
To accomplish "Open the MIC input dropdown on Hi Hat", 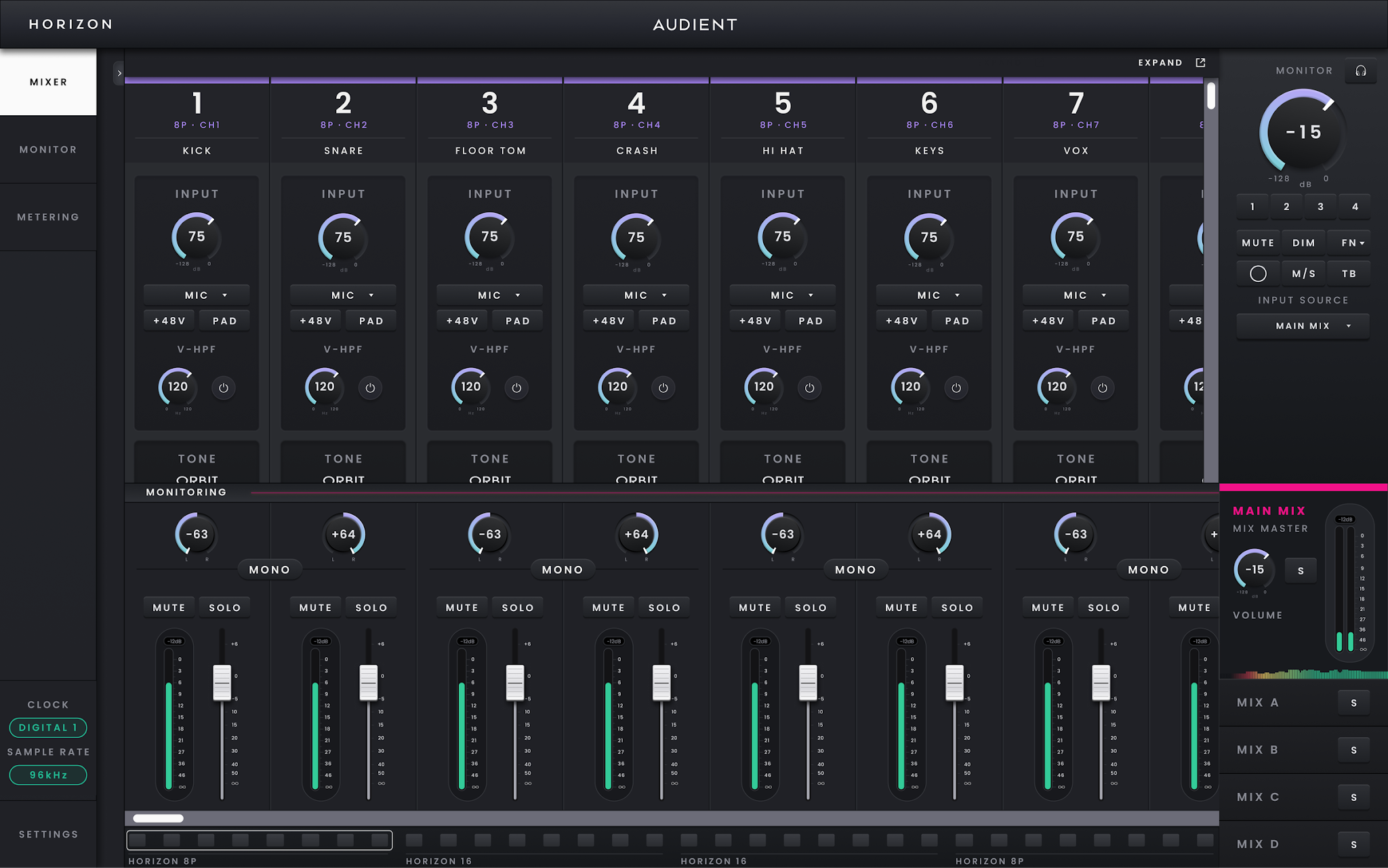I will (782, 295).
